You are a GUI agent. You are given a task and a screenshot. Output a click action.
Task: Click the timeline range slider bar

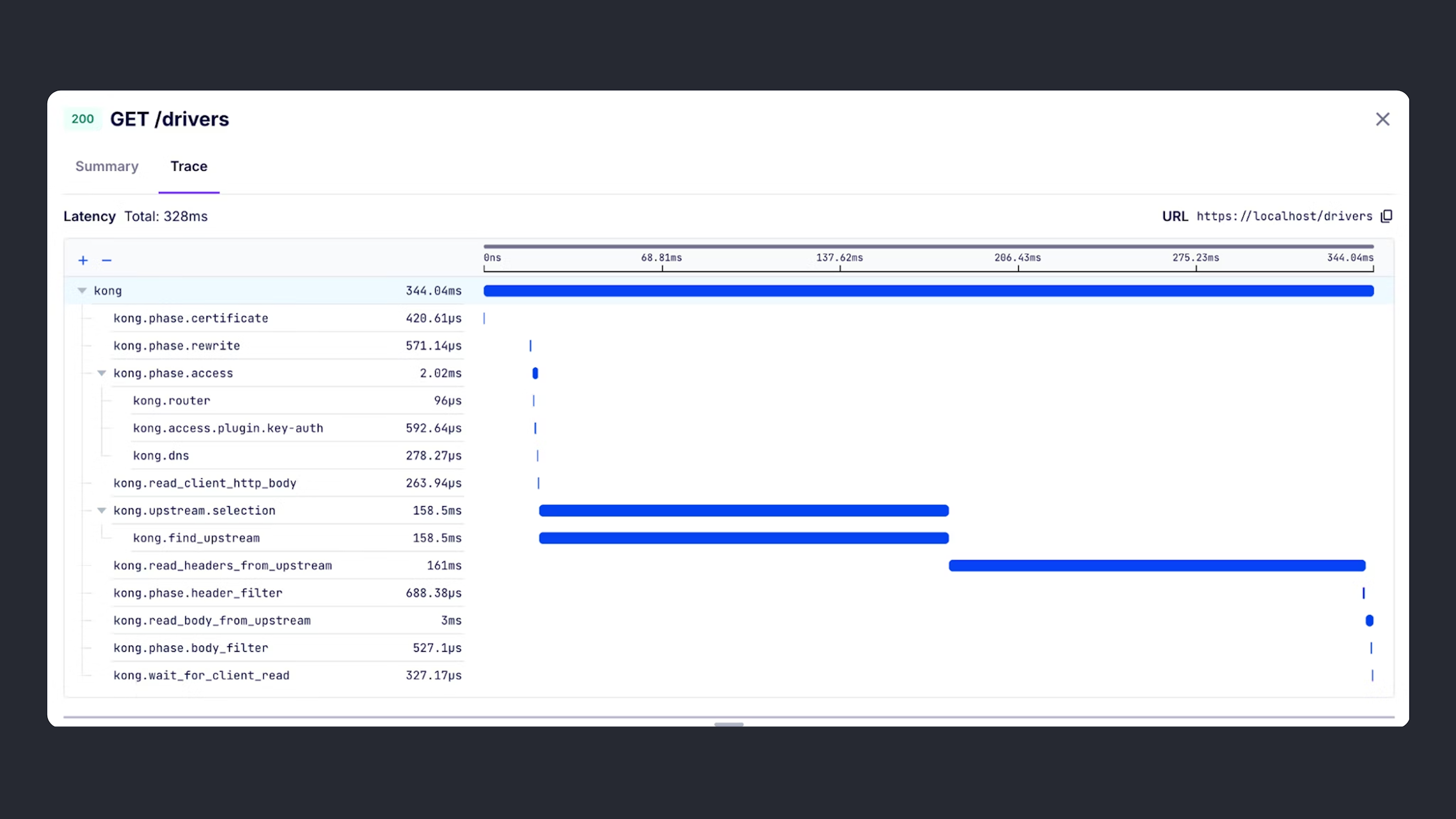(928, 246)
